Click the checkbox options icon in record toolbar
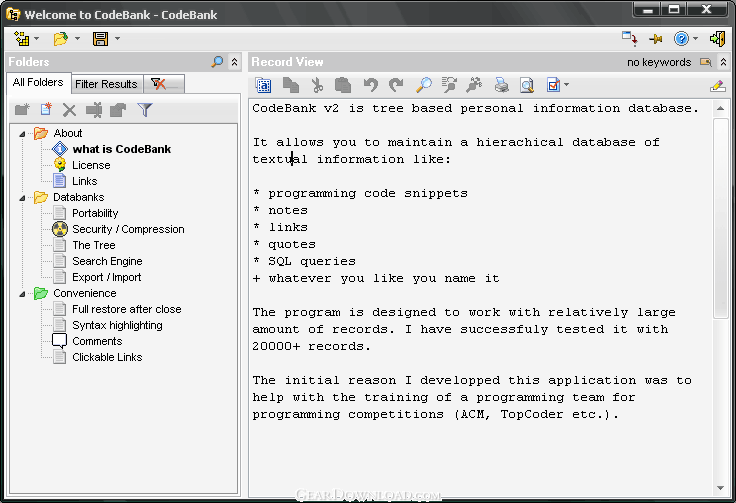This screenshot has width=736, height=503. [x=553, y=85]
